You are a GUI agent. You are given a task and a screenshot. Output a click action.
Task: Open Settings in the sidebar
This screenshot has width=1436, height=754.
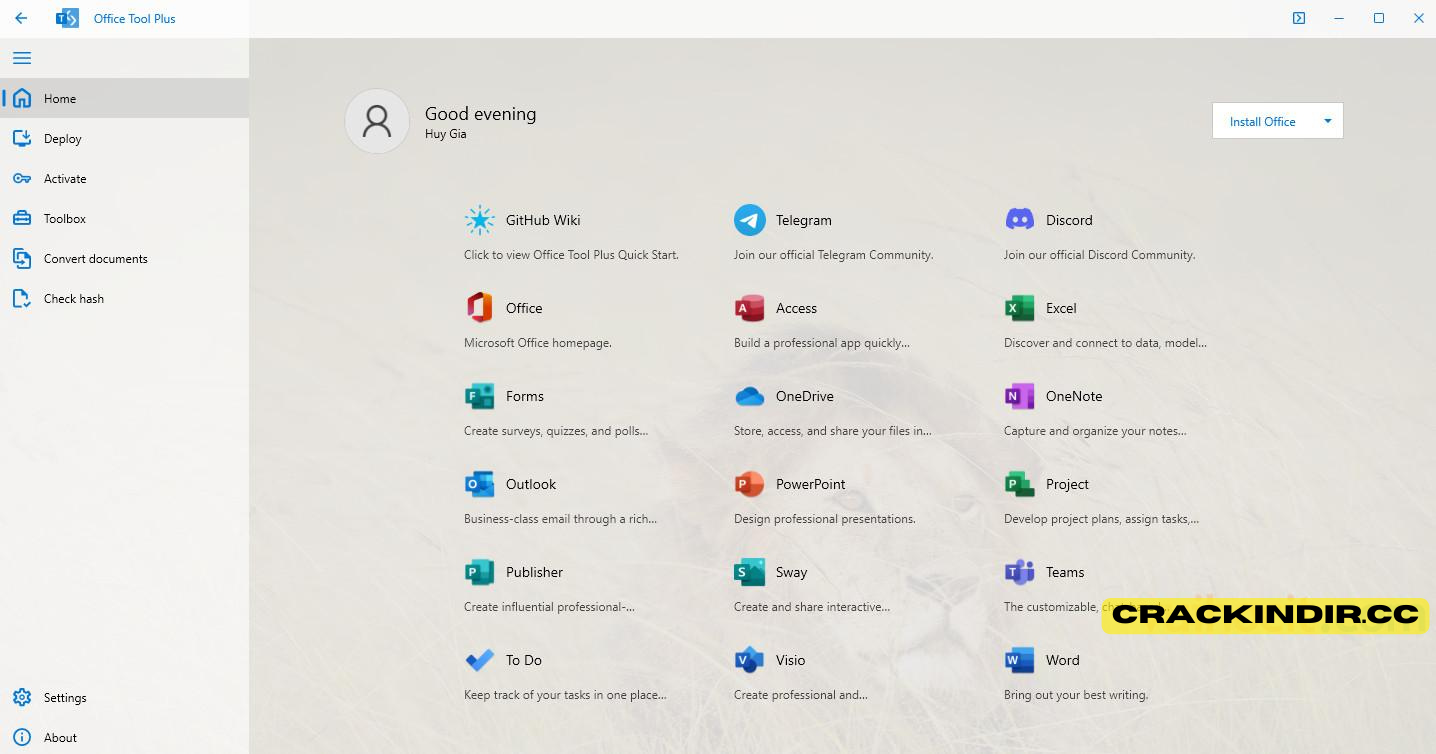point(124,697)
